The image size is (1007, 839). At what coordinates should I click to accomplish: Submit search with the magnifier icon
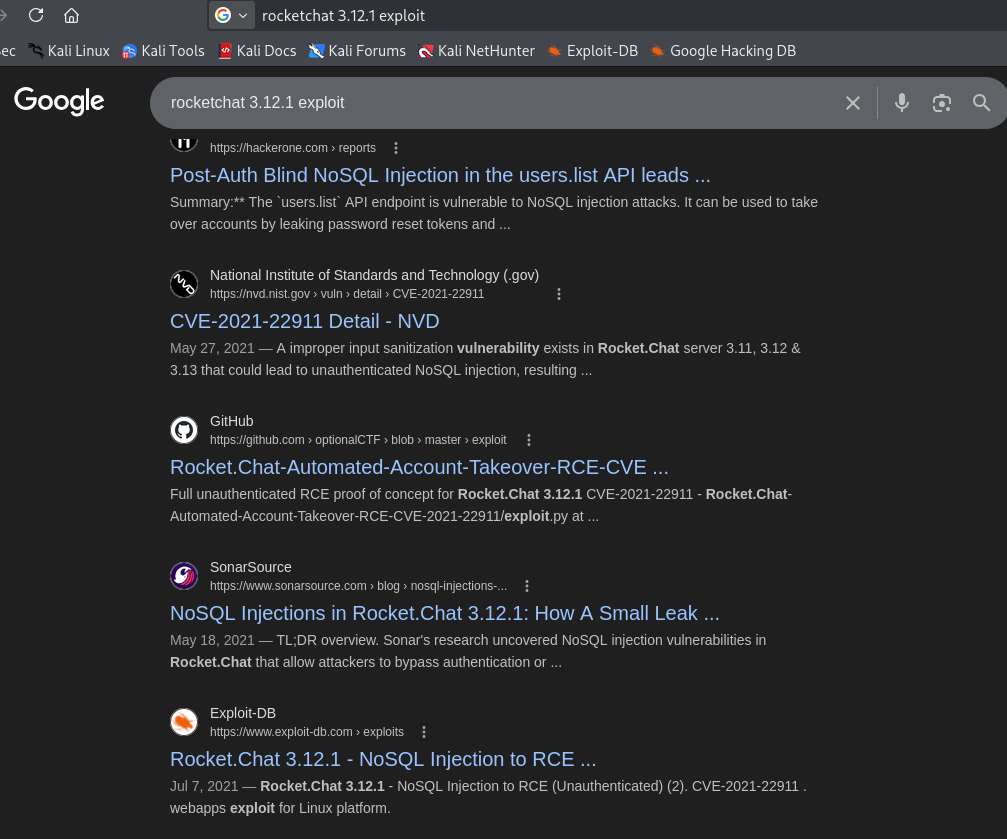981,102
